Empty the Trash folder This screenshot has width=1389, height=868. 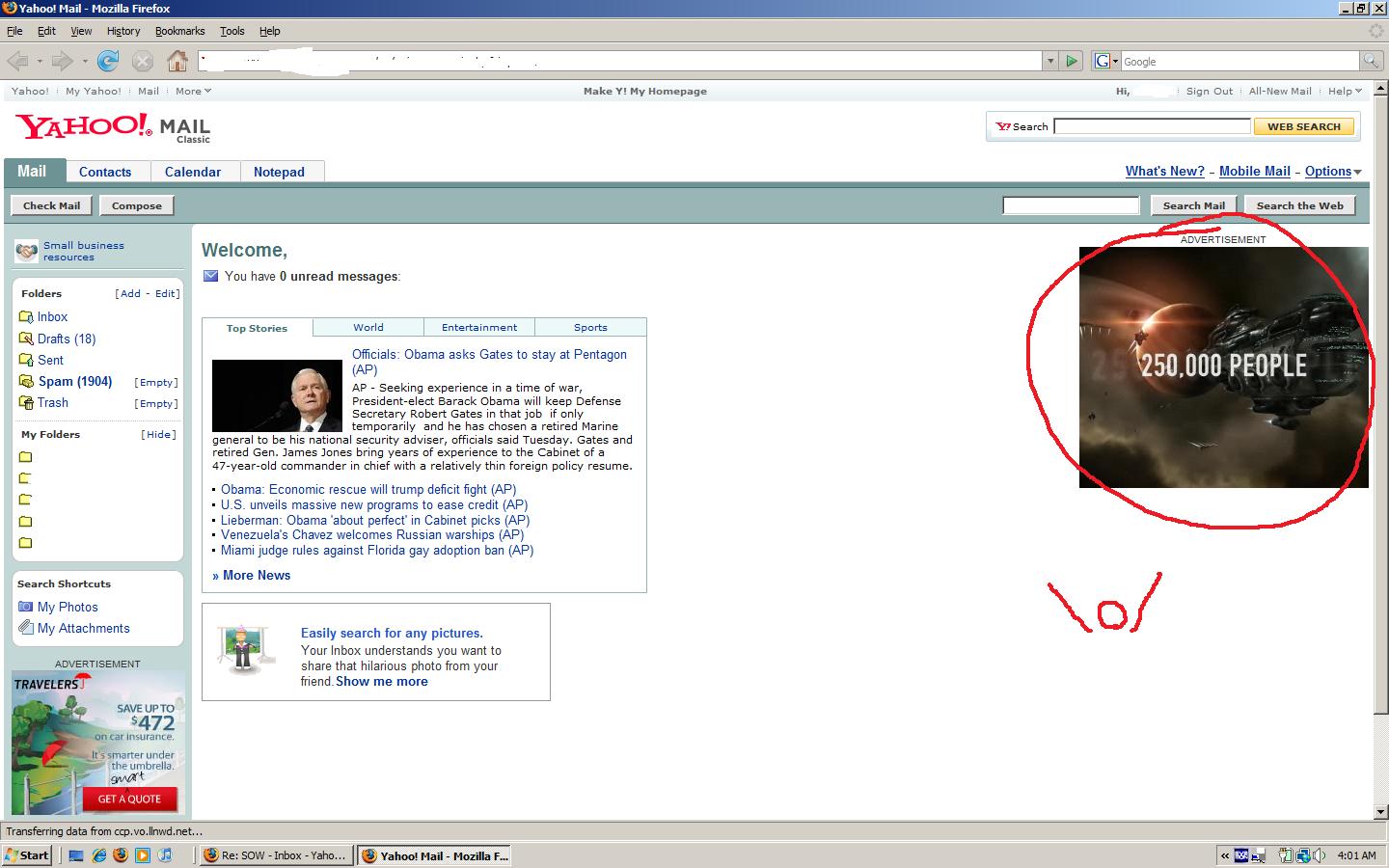(156, 404)
